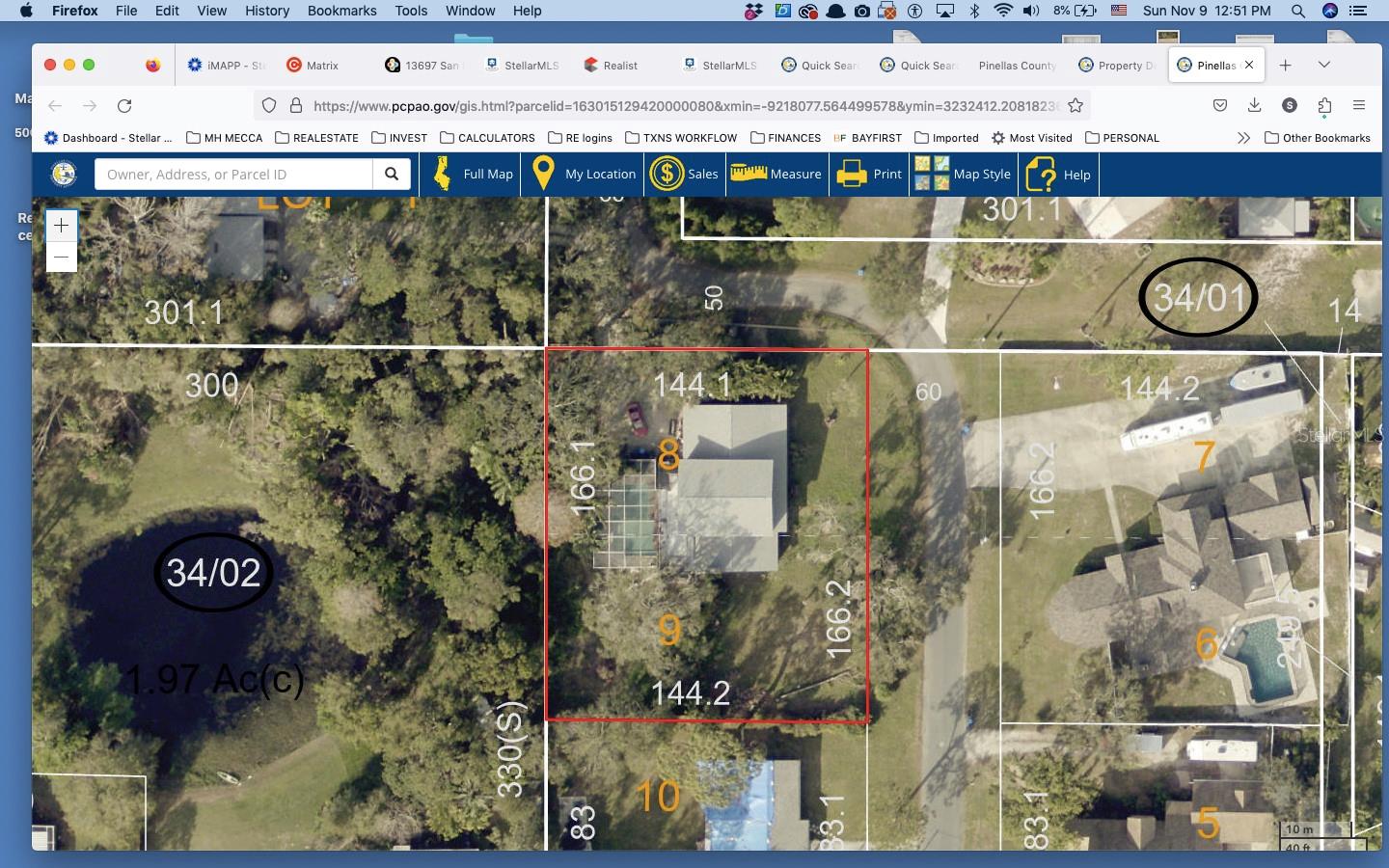Click the Pinellas County seal logo
This screenshot has width=1389, height=868.
point(63,174)
